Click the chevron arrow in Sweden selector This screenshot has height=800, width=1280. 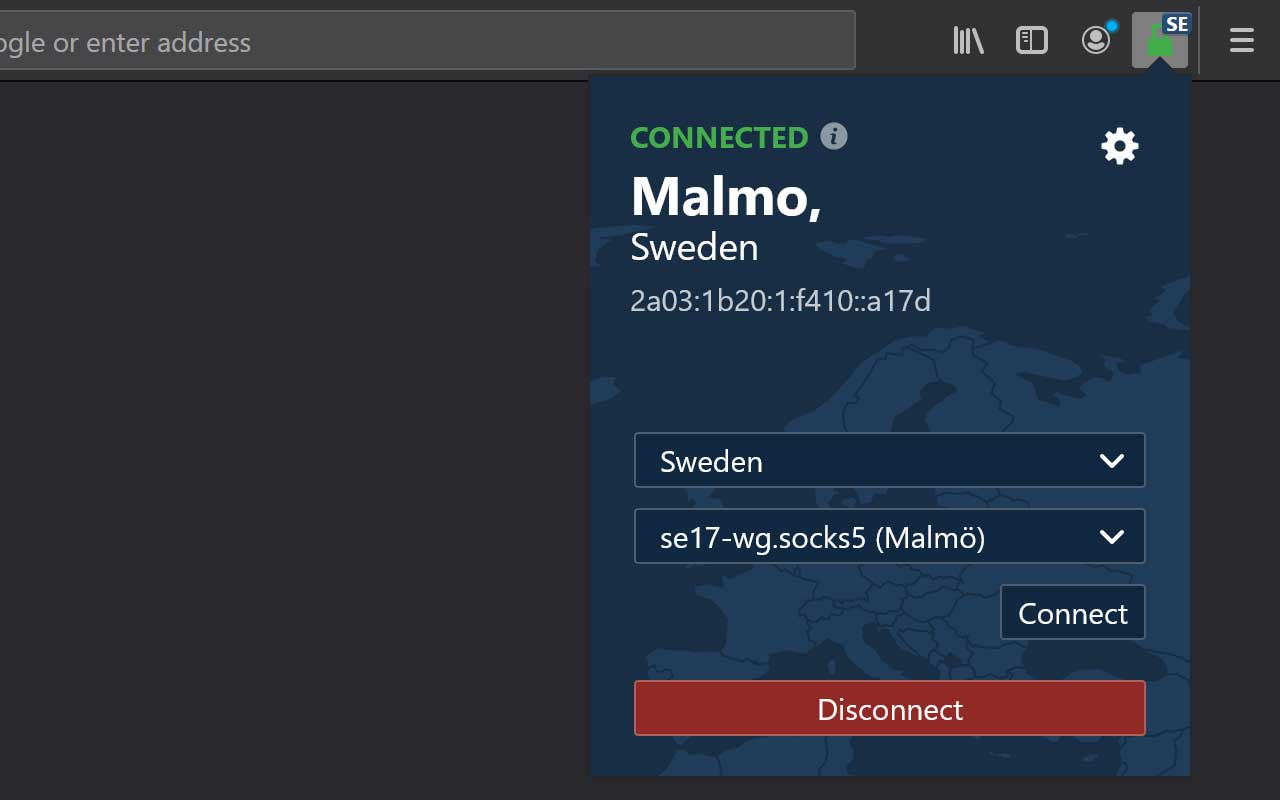pyautogui.click(x=1112, y=461)
